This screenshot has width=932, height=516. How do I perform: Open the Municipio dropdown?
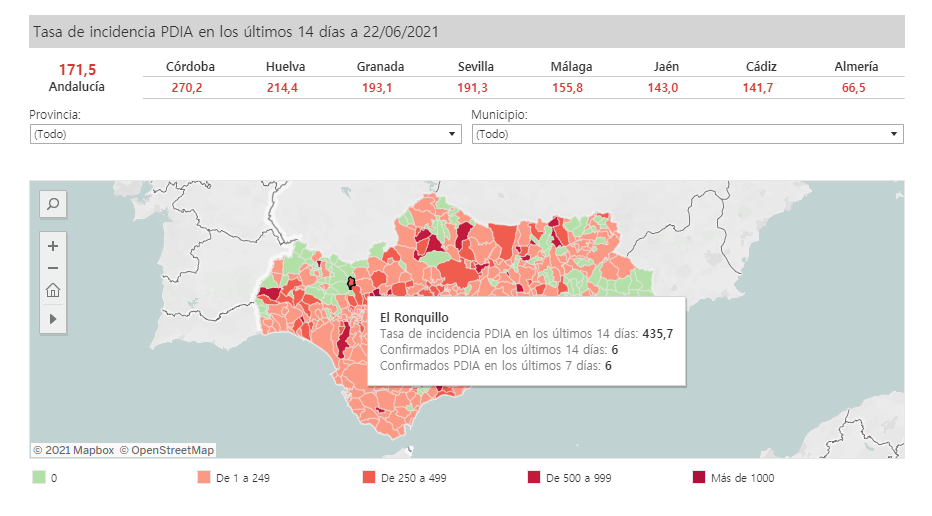click(687, 134)
